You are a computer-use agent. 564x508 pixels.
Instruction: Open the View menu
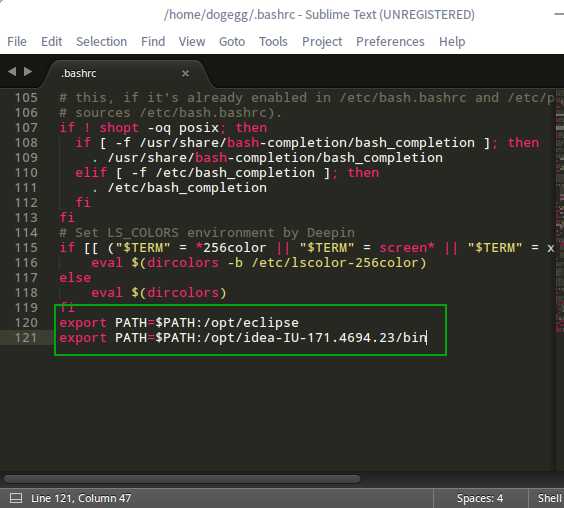[192, 42]
